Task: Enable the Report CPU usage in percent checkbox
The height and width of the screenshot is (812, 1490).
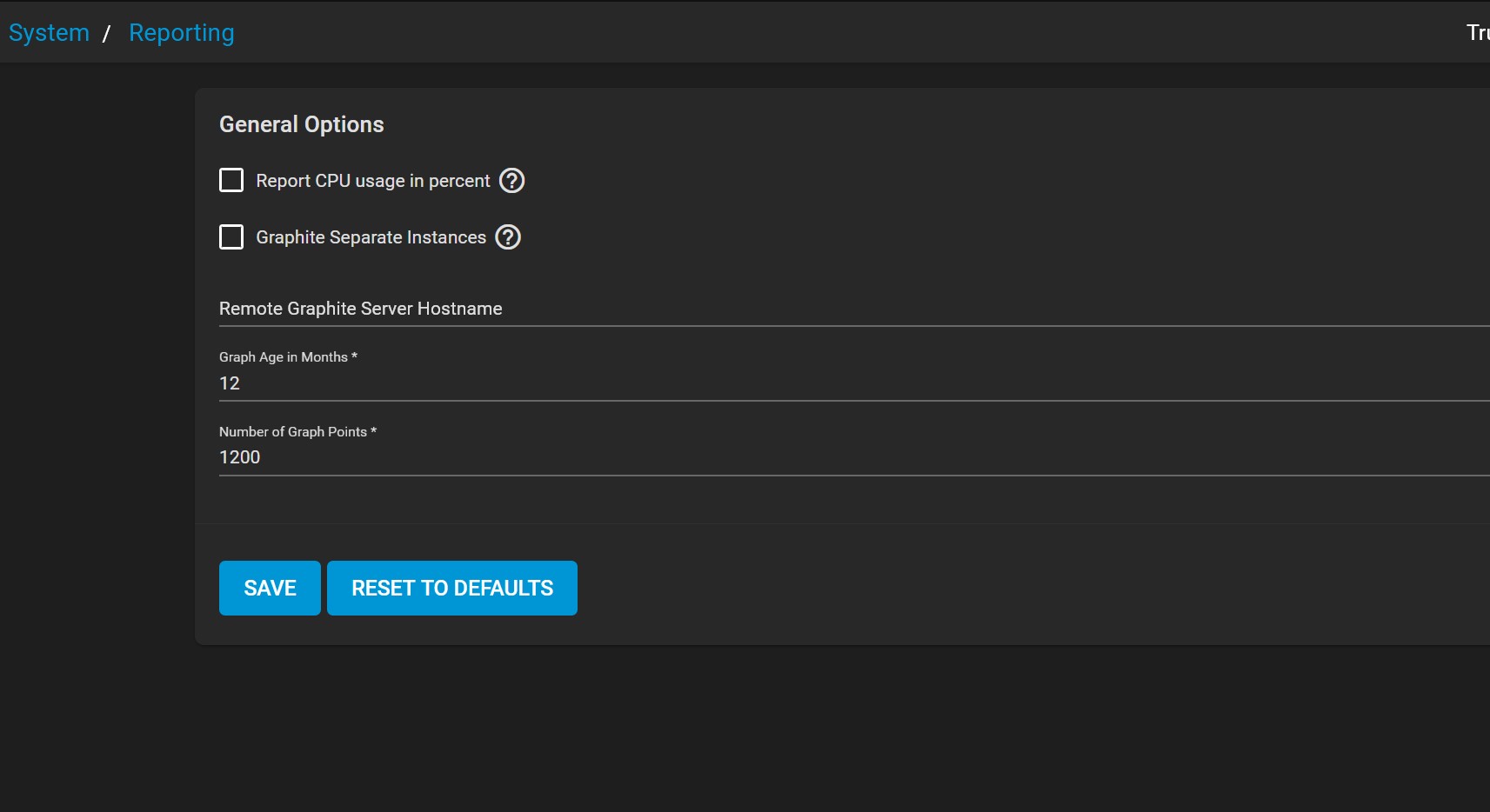Action: (231, 181)
